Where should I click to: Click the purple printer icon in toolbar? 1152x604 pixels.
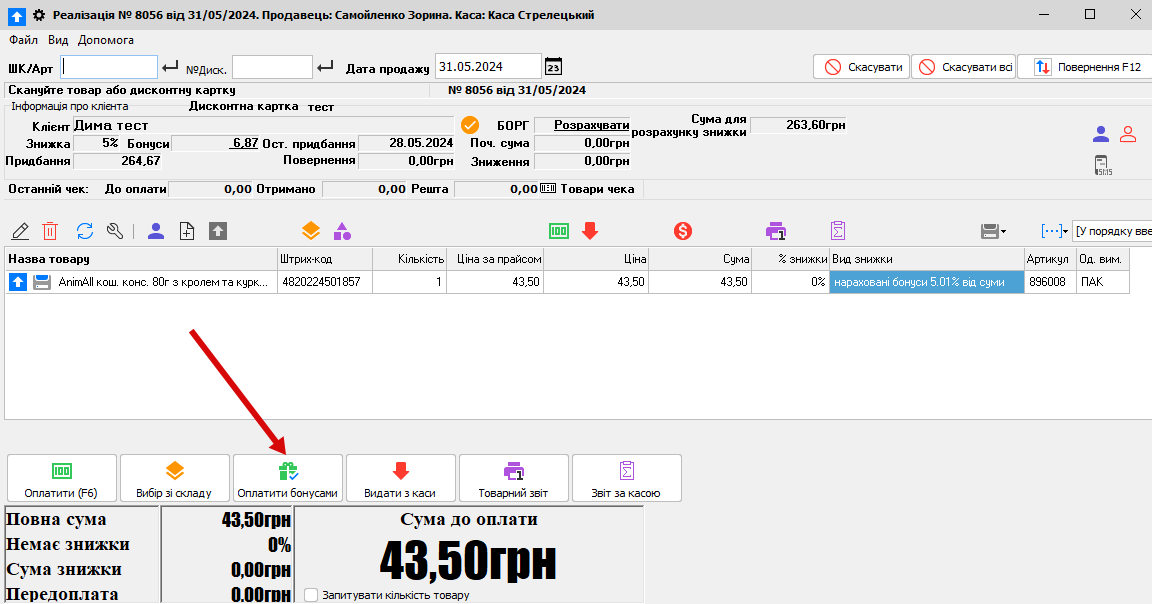pos(776,231)
